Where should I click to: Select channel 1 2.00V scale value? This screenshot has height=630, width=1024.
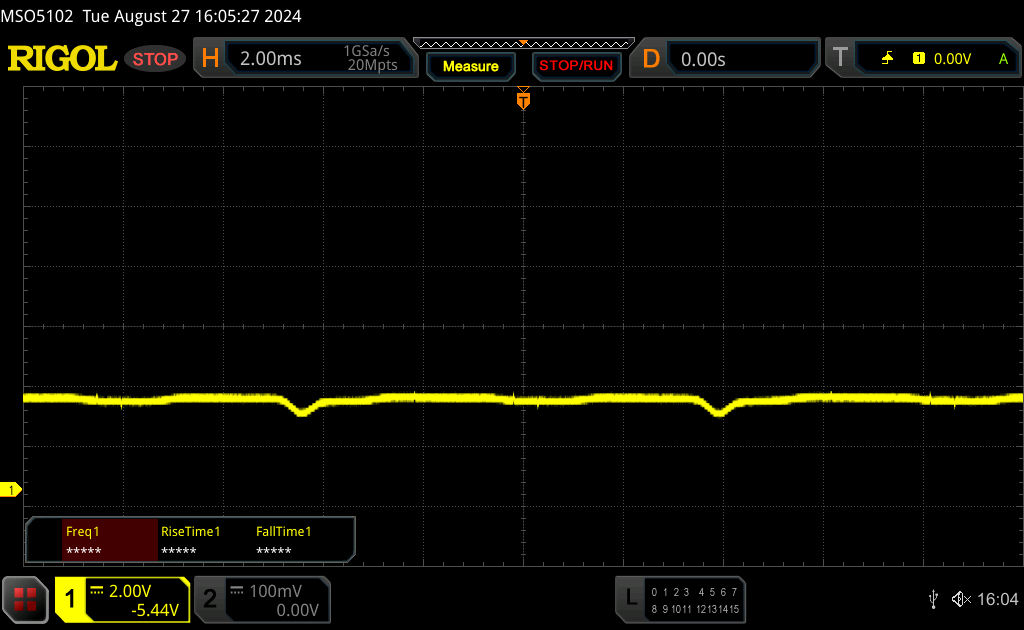coord(130,591)
